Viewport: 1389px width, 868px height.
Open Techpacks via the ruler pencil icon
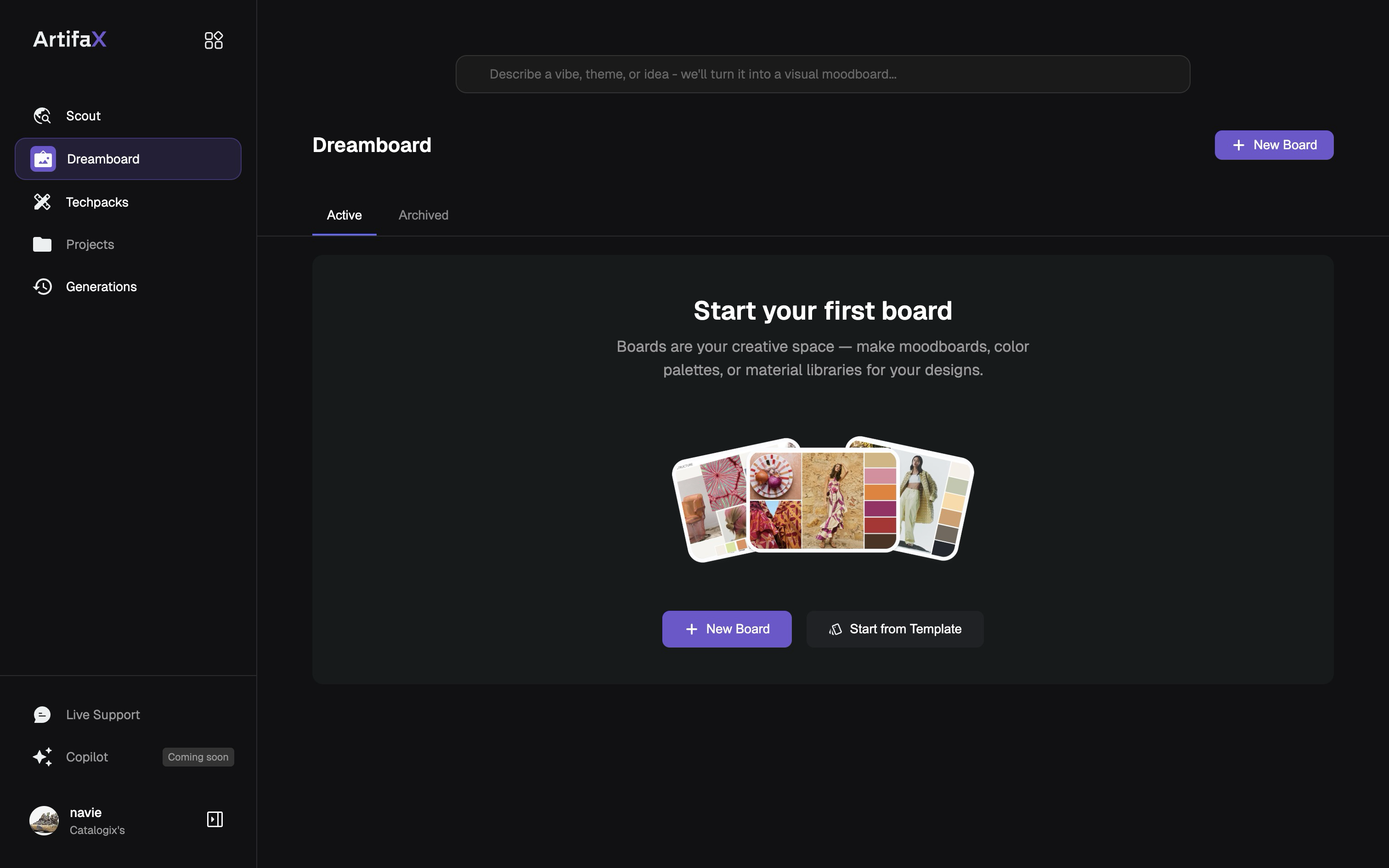(x=42, y=202)
